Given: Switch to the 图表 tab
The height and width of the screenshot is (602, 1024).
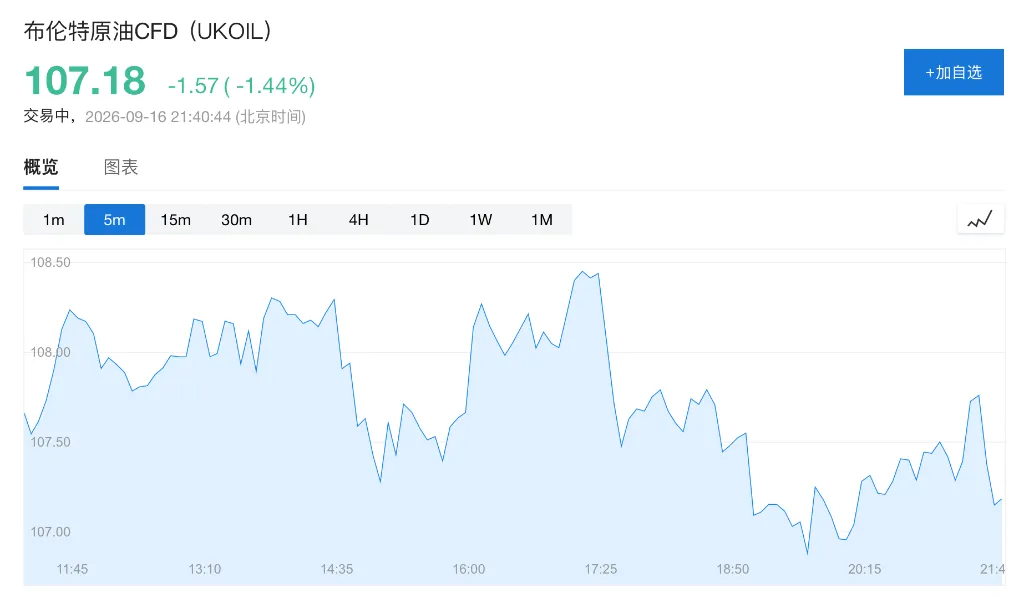Looking at the screenshot, I should pos(121,167).
